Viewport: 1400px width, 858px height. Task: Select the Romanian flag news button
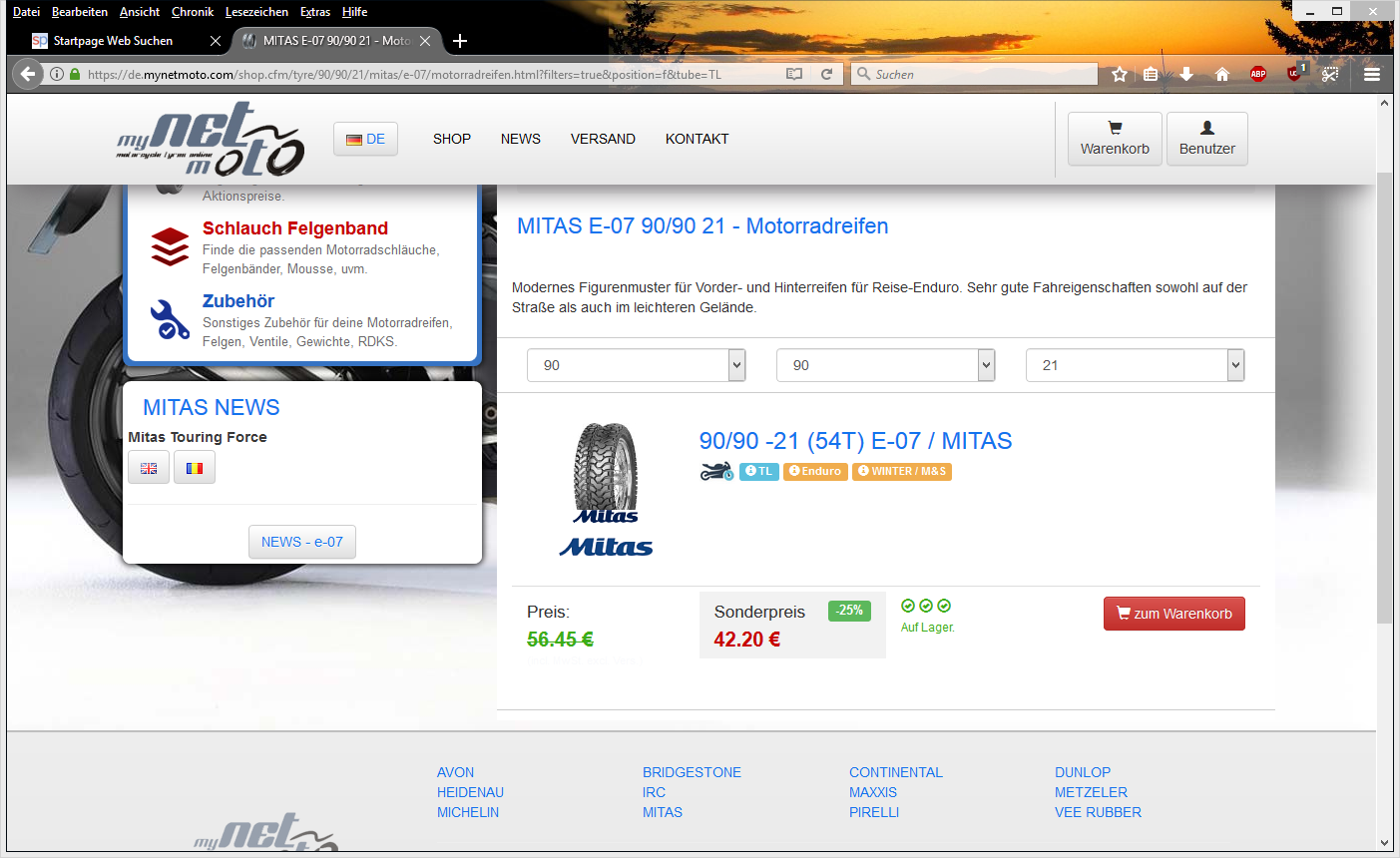pyautogui.click(x=195, y=468)
